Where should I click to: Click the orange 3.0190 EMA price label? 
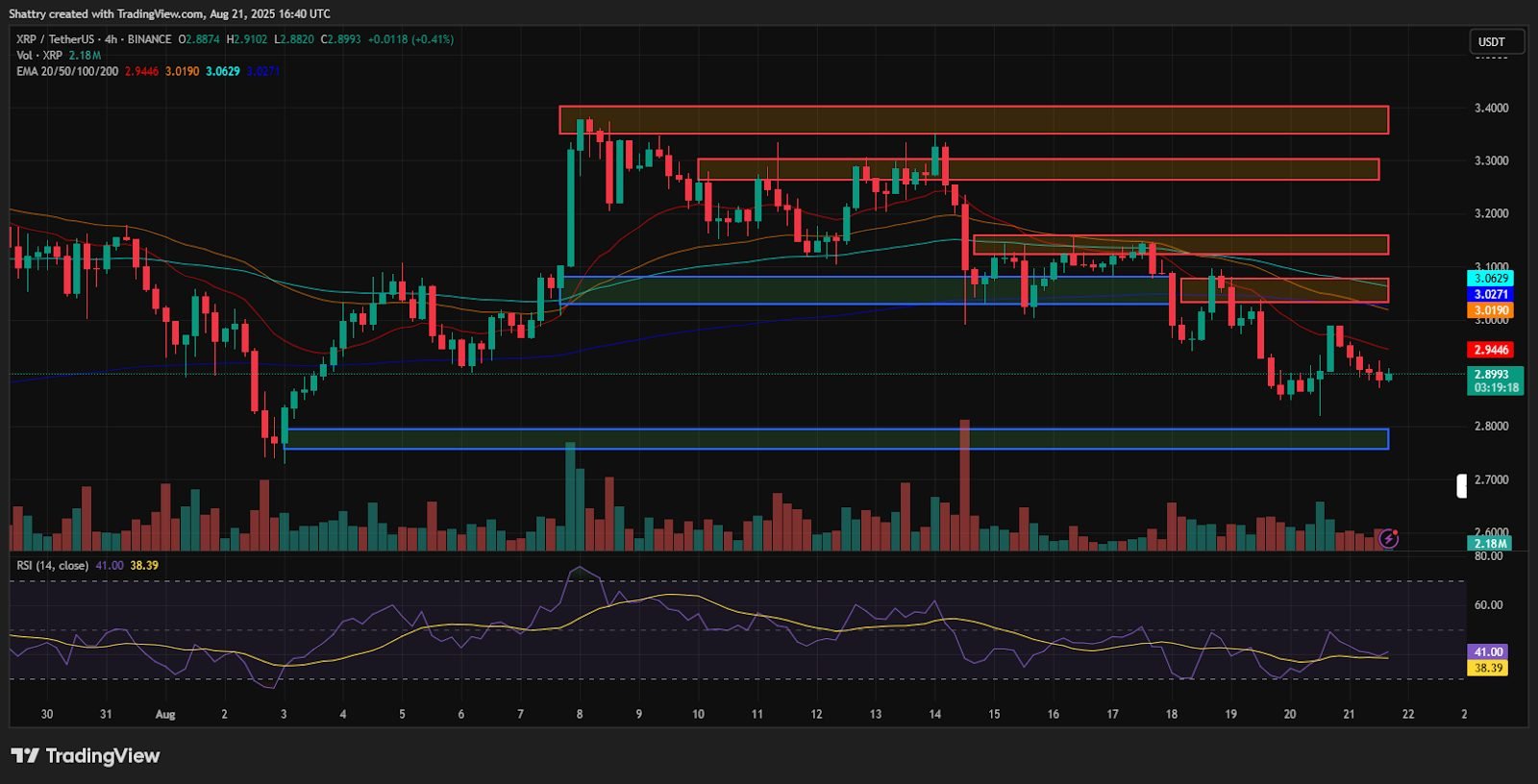click(x=1490, y=310)
